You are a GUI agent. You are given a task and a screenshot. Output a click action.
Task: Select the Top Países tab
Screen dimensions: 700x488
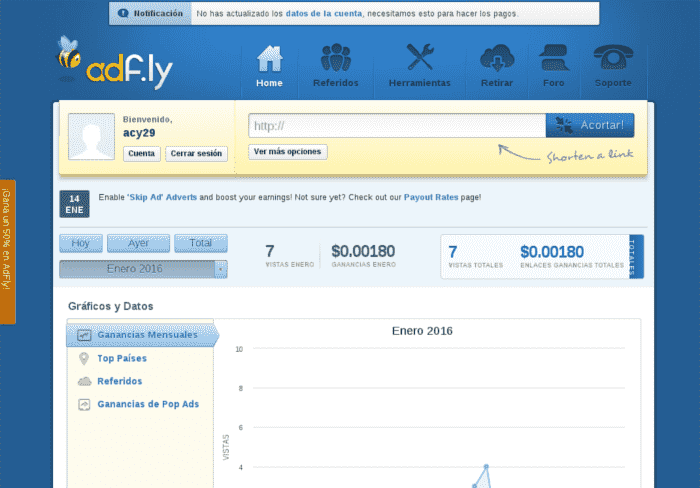[x=122, y=358]
